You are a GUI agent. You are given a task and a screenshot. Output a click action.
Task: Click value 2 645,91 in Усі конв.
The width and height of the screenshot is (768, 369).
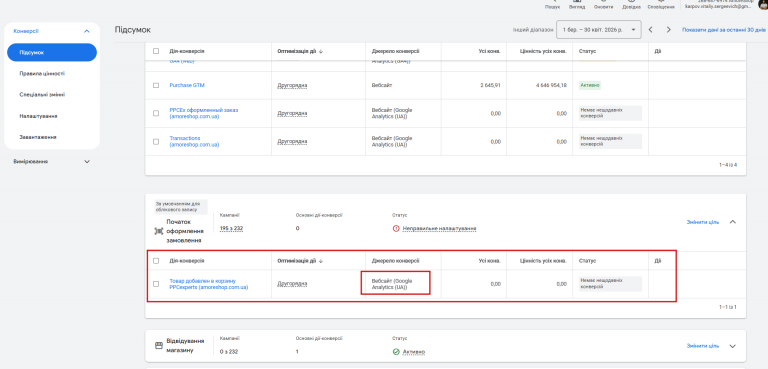point(490,85)
